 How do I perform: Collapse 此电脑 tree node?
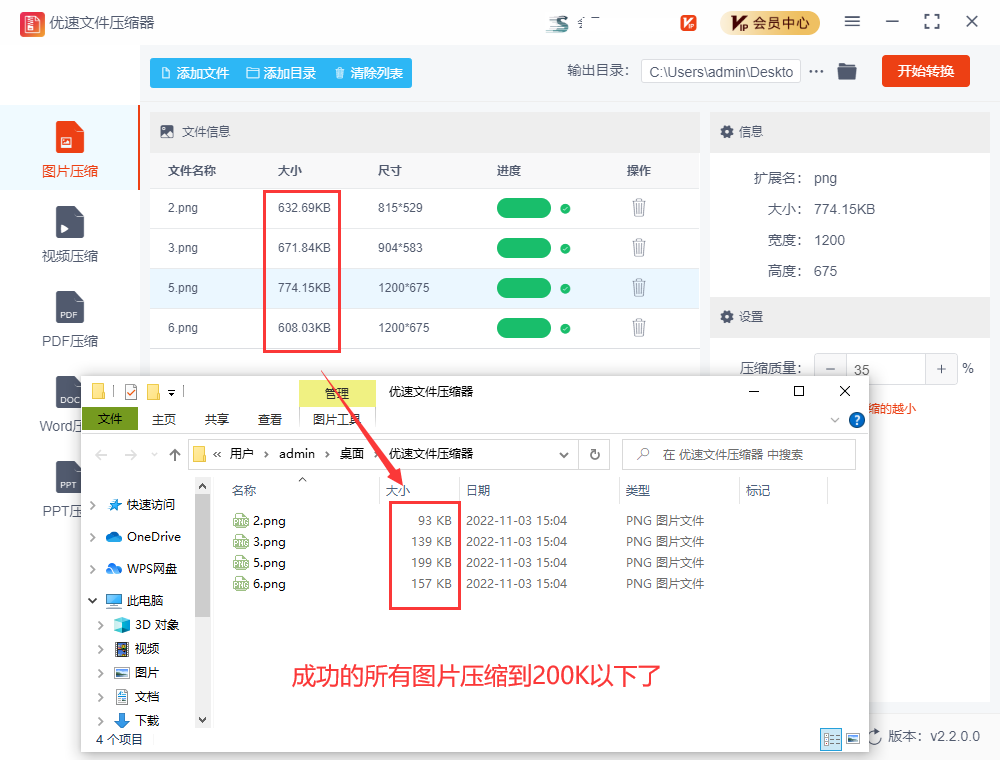[x=93, y=601]
